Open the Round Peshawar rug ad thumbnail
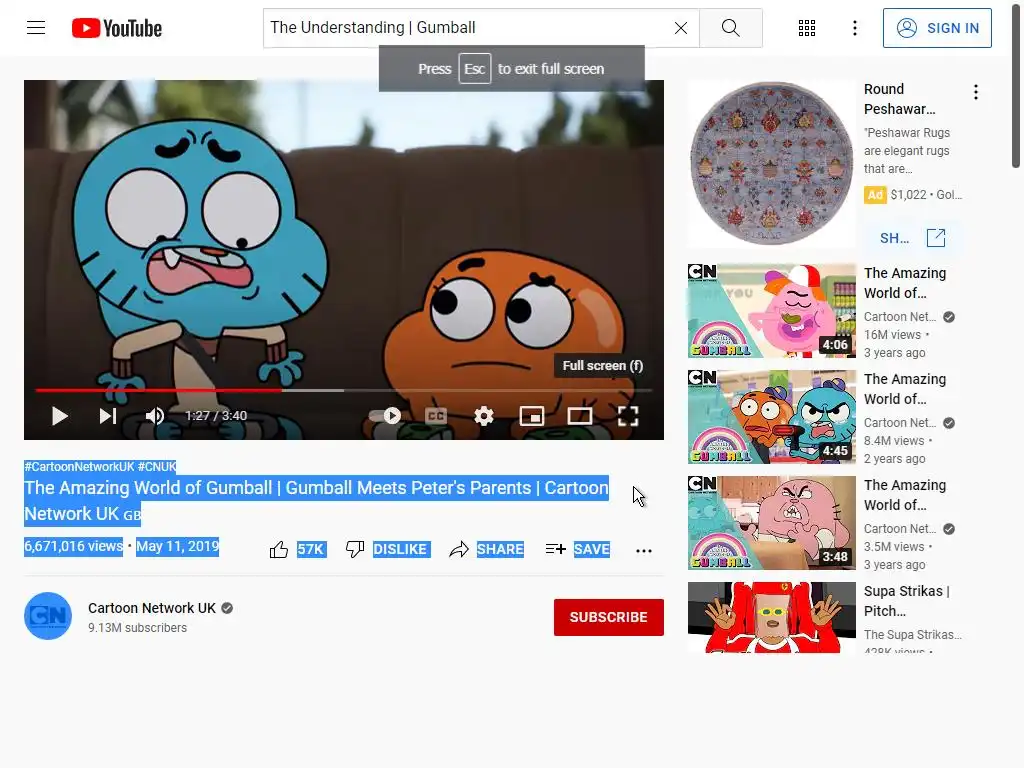This screenshot has width=1024, height=768. (771, 163)
